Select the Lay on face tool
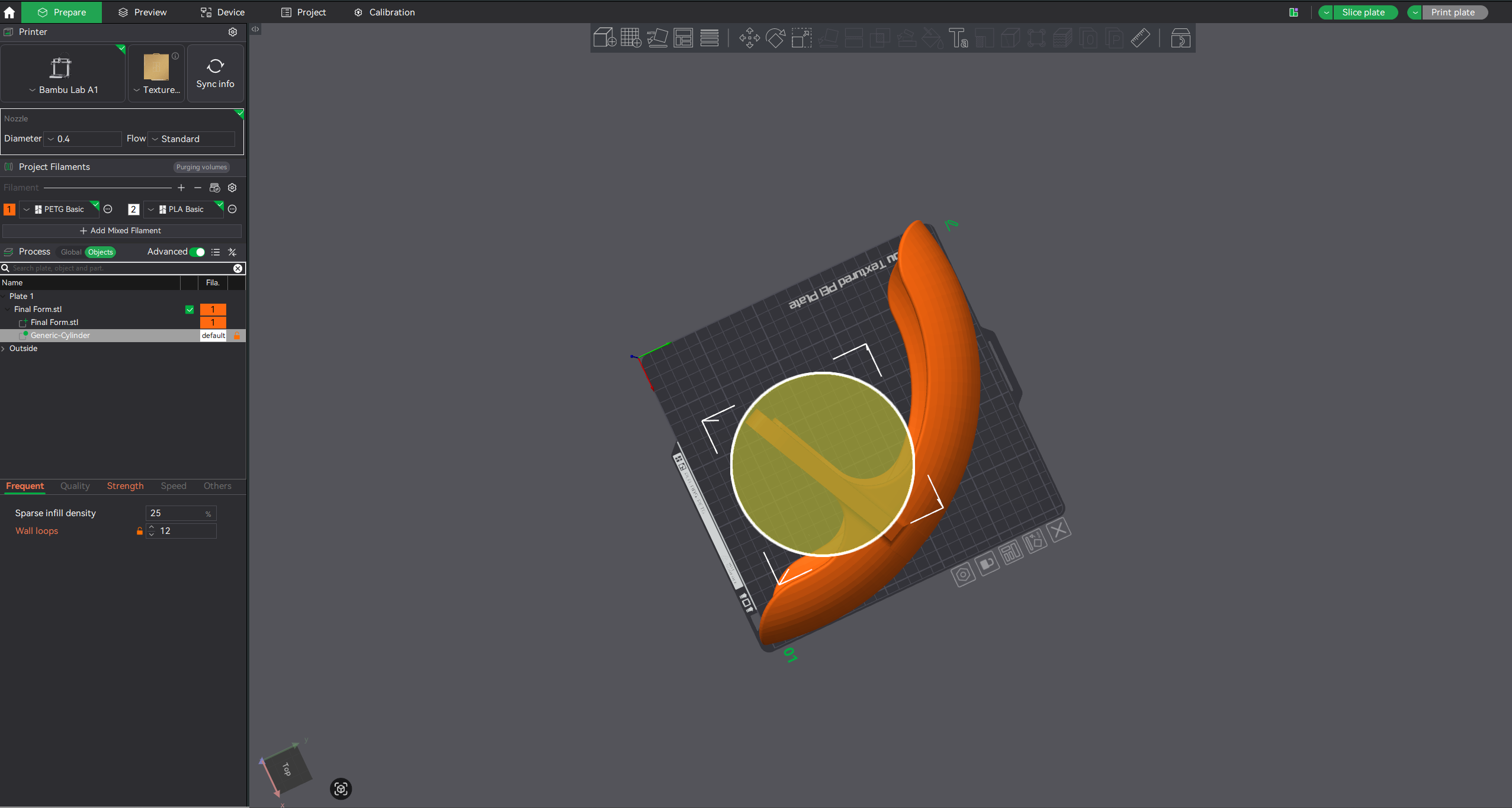Screen dimensions: 1512x808 (x=827, y=38)
